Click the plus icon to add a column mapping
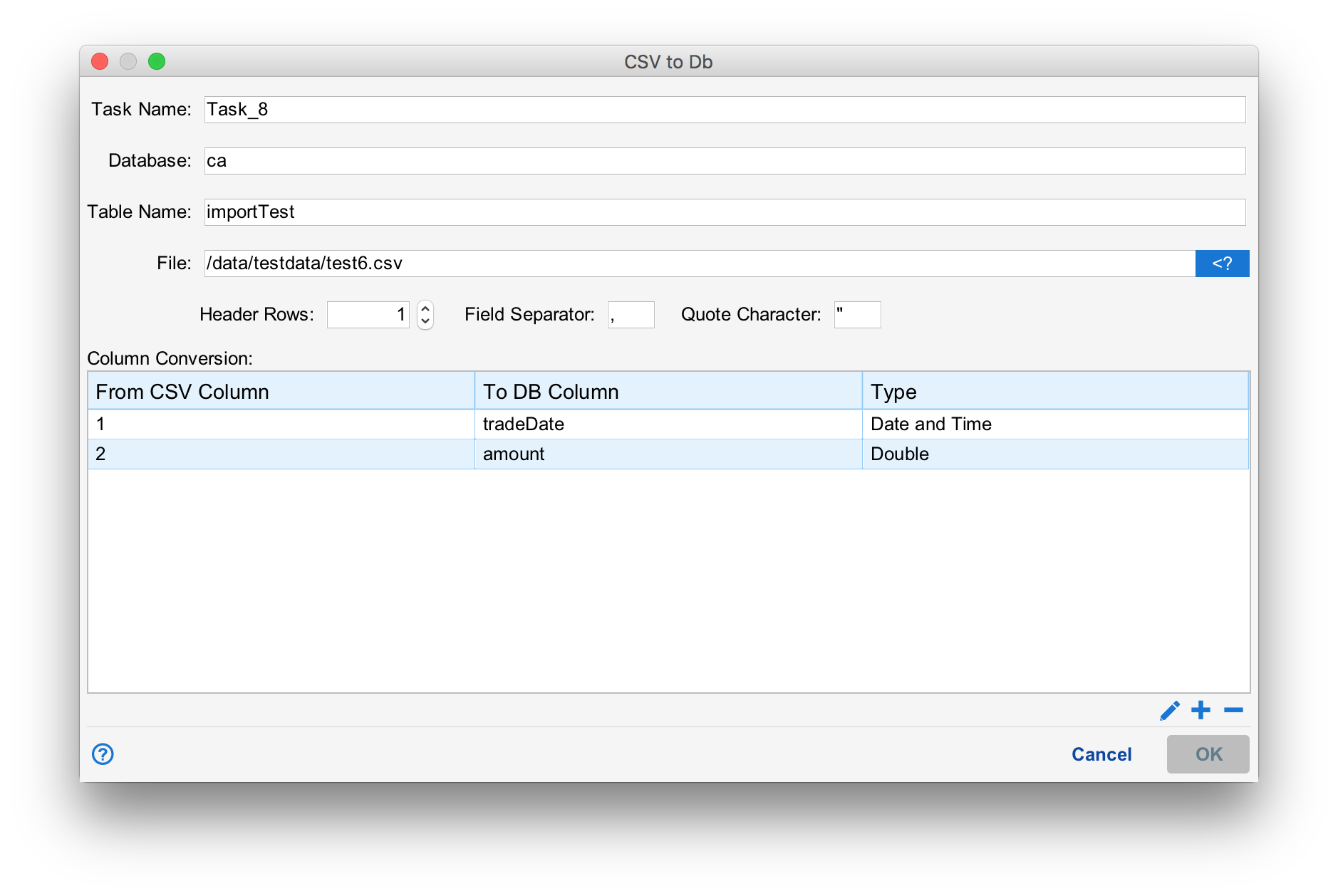 1200,710
